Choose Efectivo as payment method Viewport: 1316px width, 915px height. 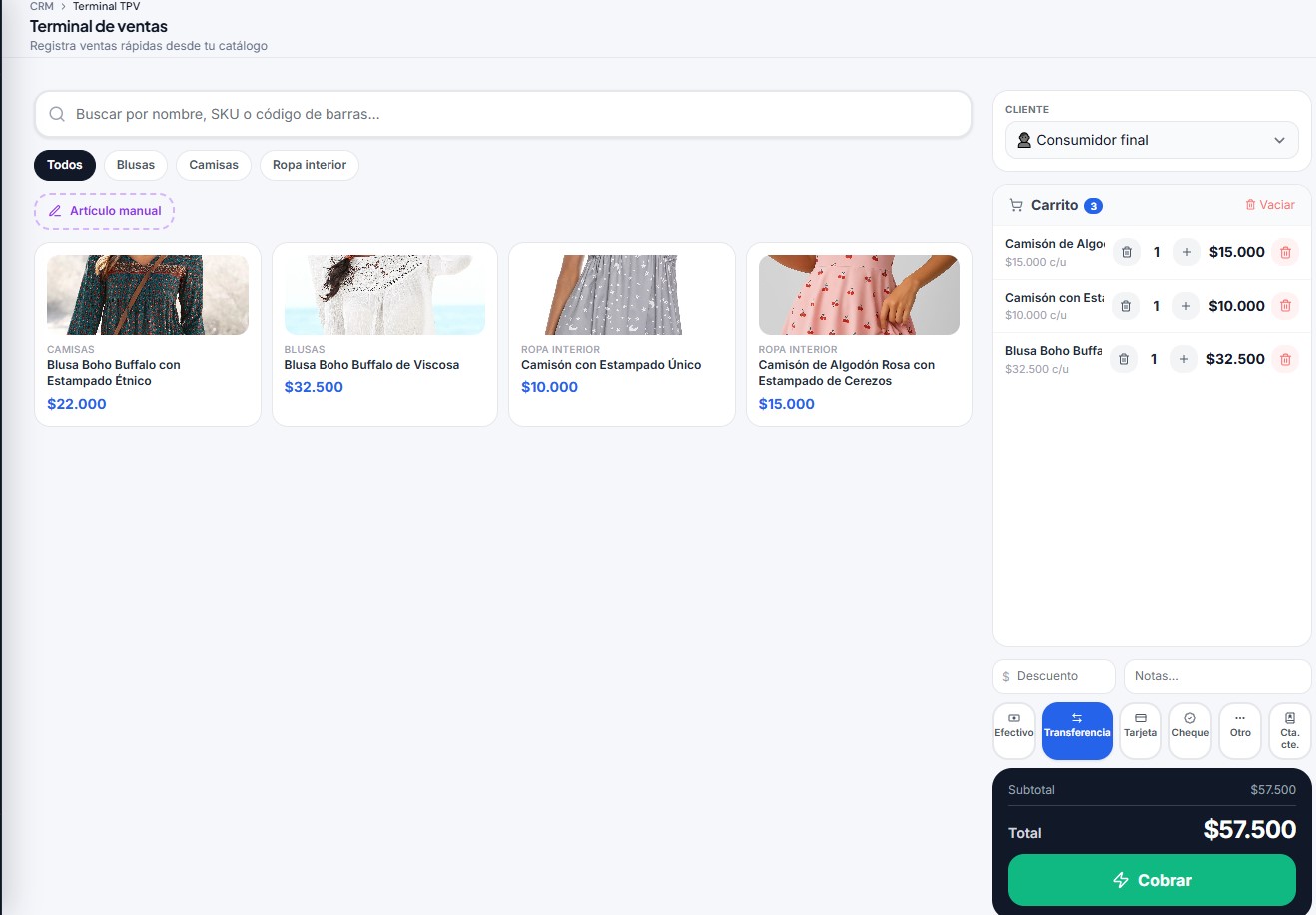tap(1014, 731)
